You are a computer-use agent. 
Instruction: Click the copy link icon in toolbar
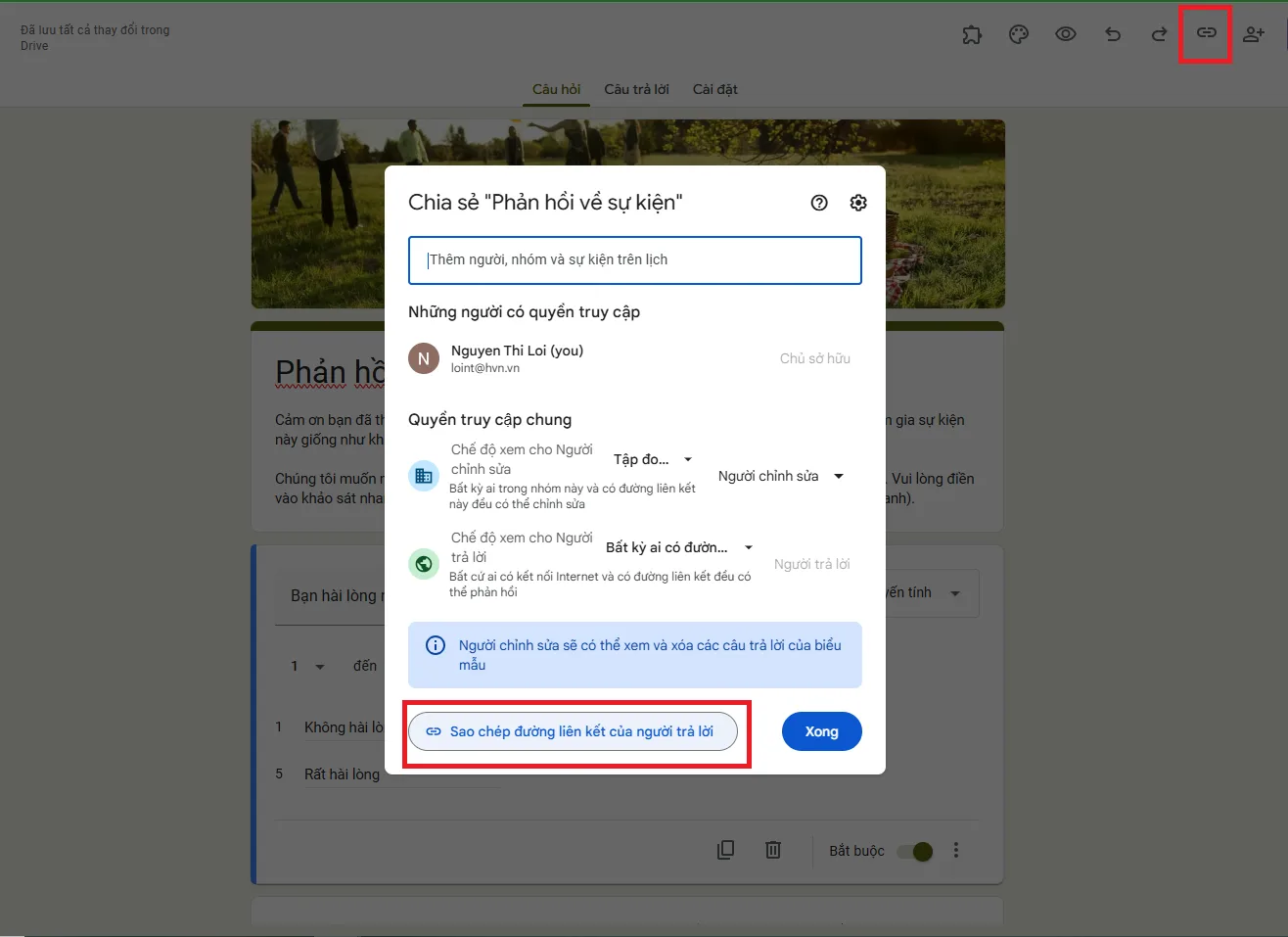point(1206,33)
